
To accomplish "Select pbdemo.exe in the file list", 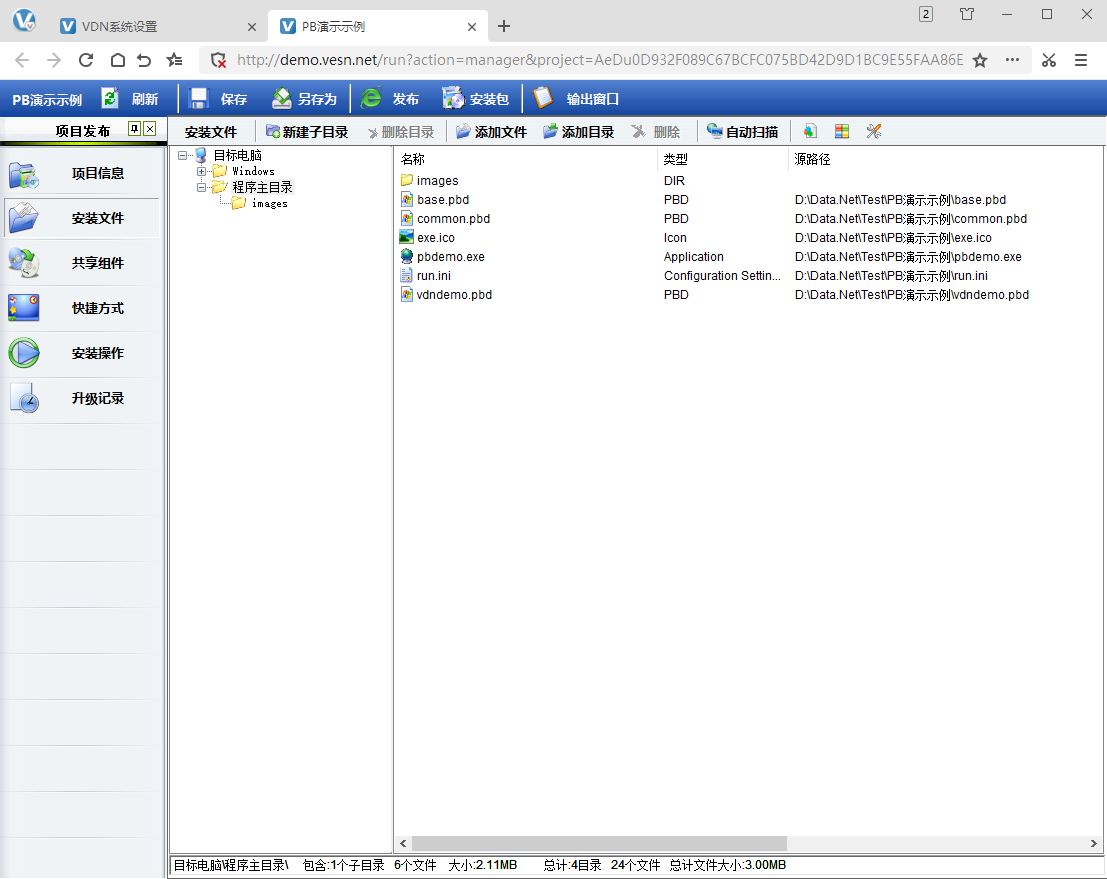I will click(450, 257).
